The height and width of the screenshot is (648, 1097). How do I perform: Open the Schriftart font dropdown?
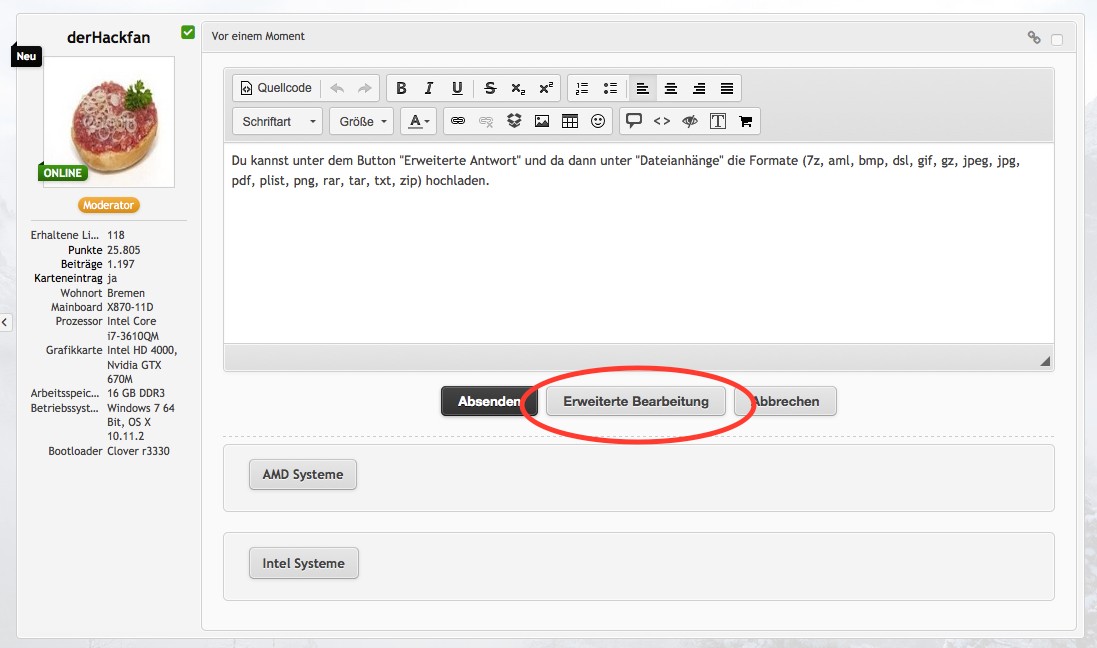coord(278,122)
